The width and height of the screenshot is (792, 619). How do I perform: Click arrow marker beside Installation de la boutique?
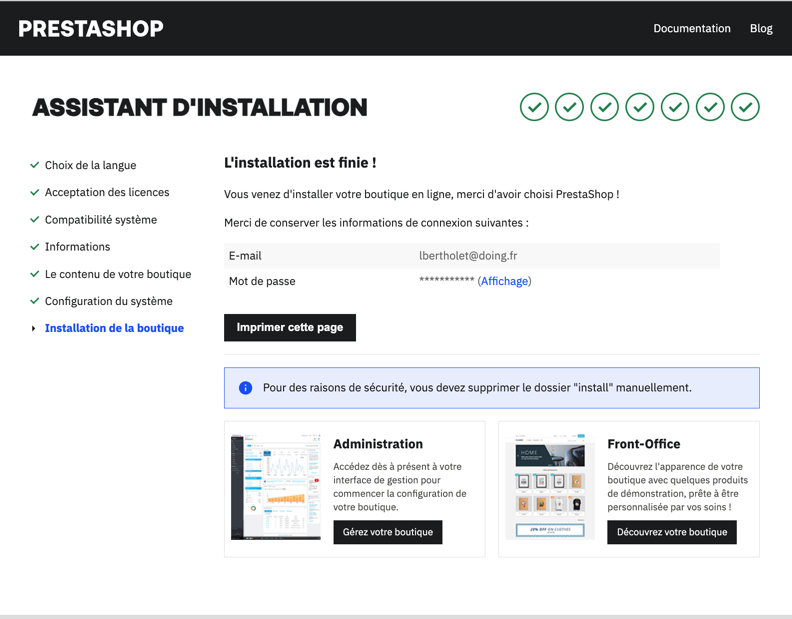[x=33, y=328]
